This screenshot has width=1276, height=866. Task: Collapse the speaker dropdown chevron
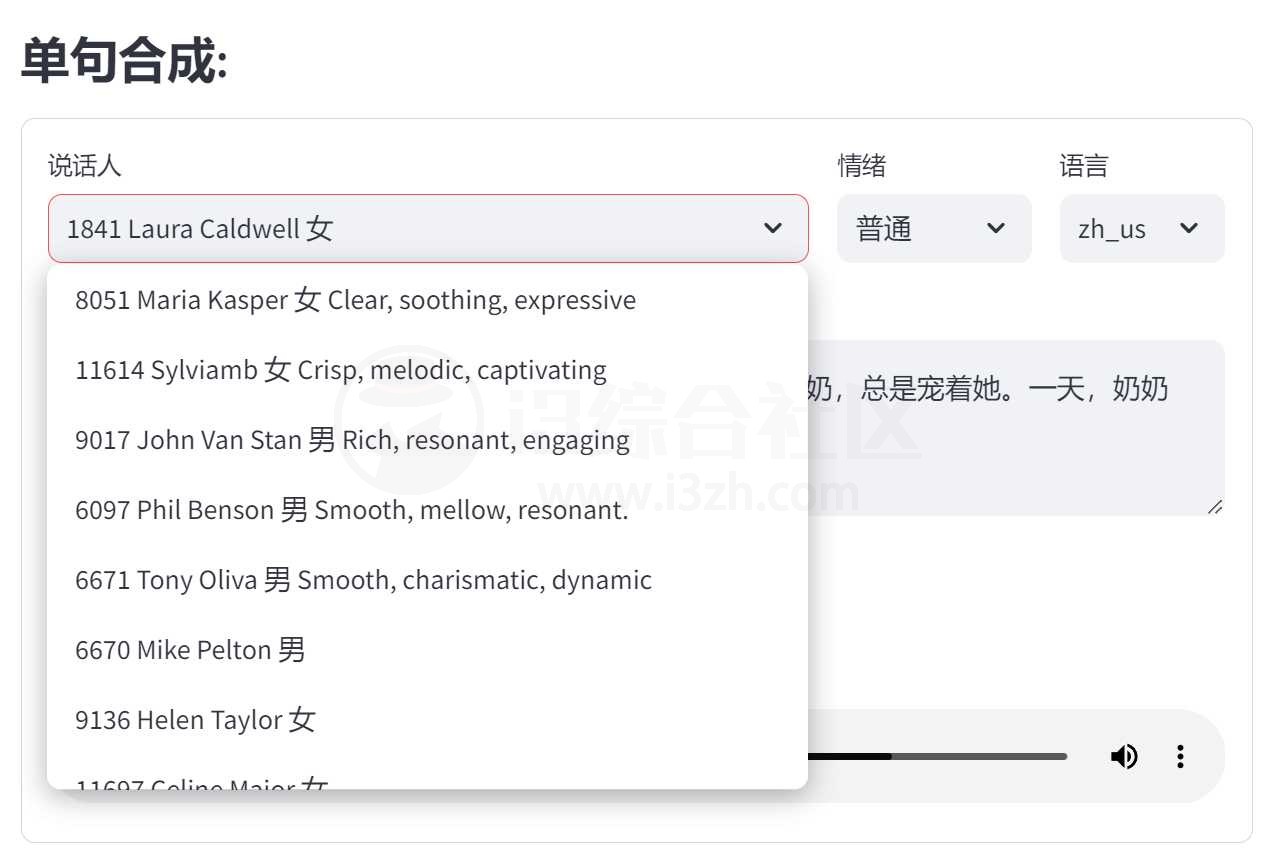[x=773, y=228]
